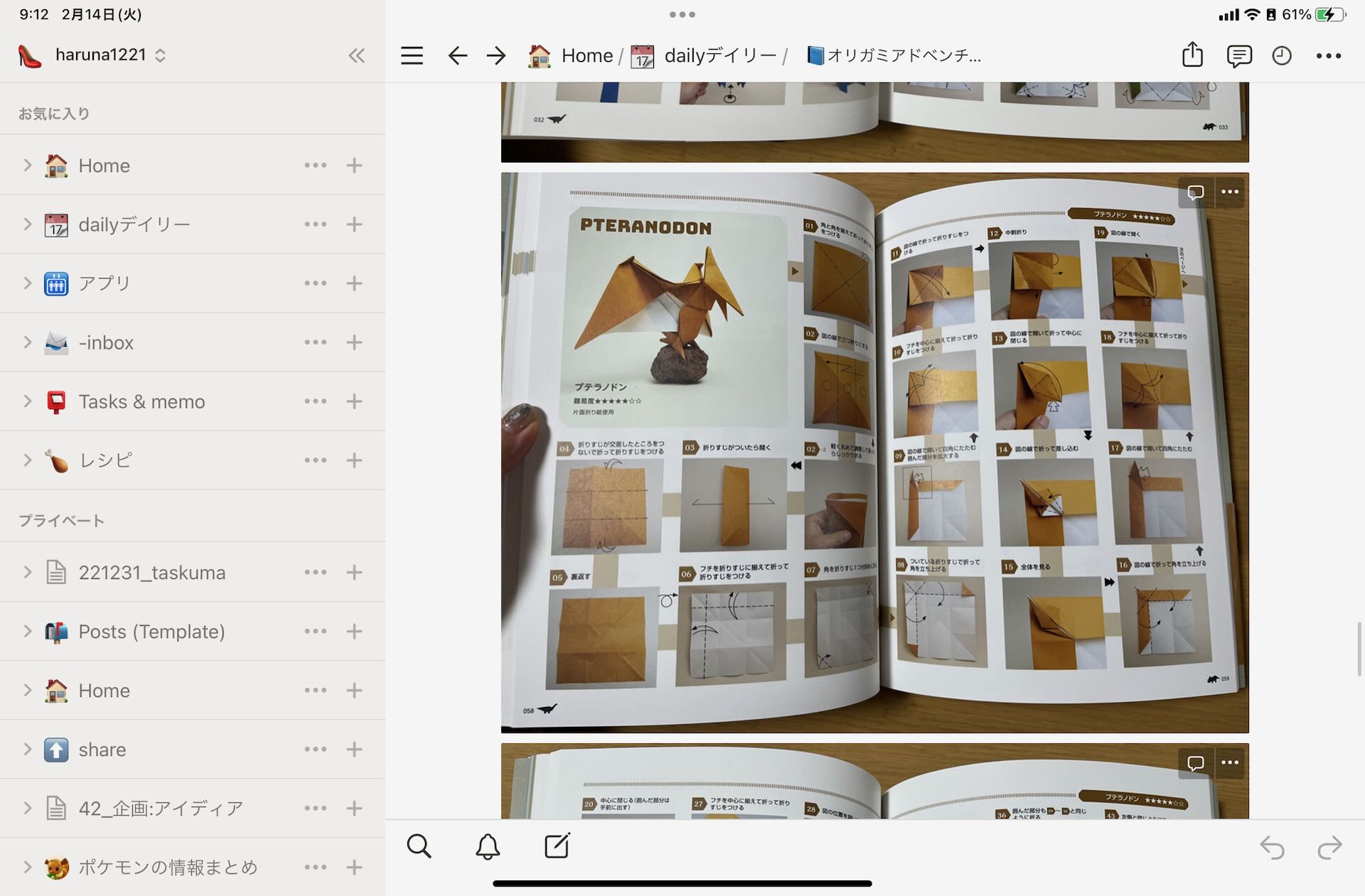Go forward with the right arrow
The width and height of the screenshot is (1365, 896).
pyautogui.click(x=496, y=55)
